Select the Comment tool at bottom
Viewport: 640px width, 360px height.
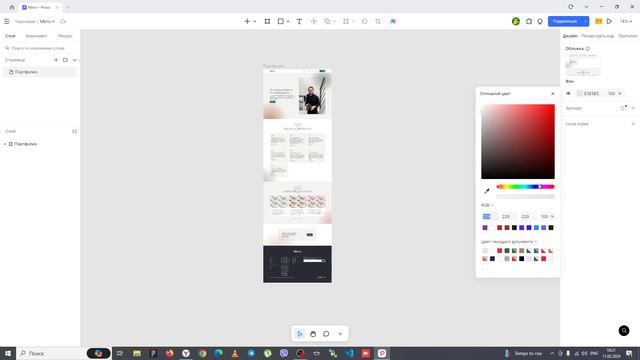click(x=326, y=334)
